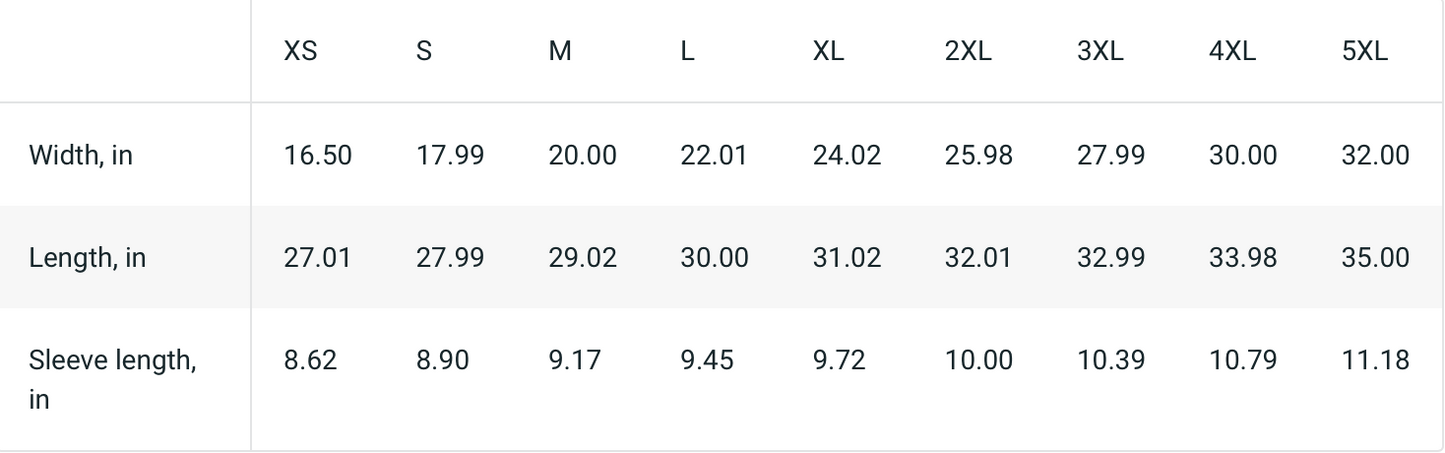Click the 2XL sleeve length value 10.00

point(978,359)
